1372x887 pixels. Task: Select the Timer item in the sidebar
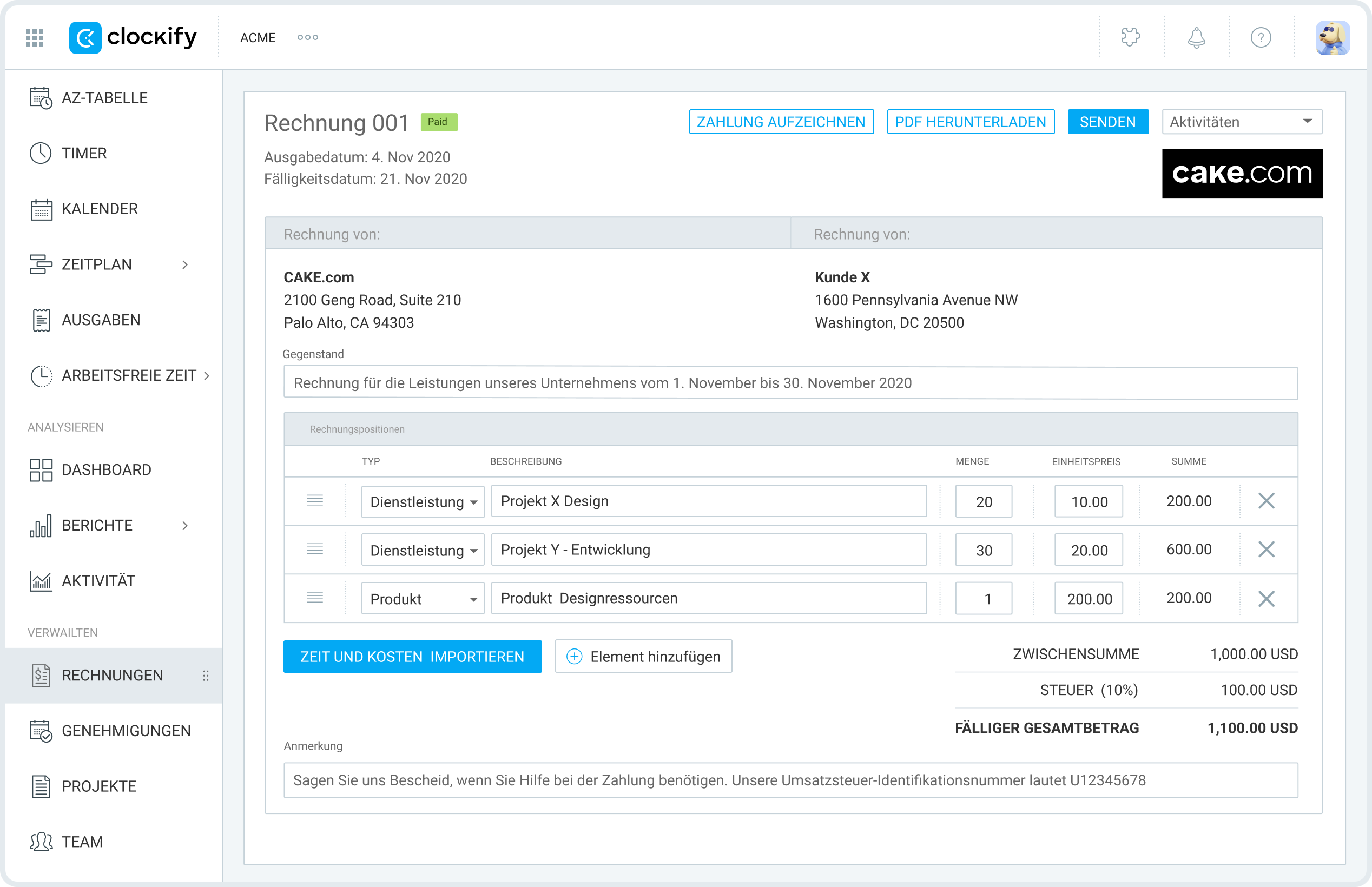tap(83, 153)
